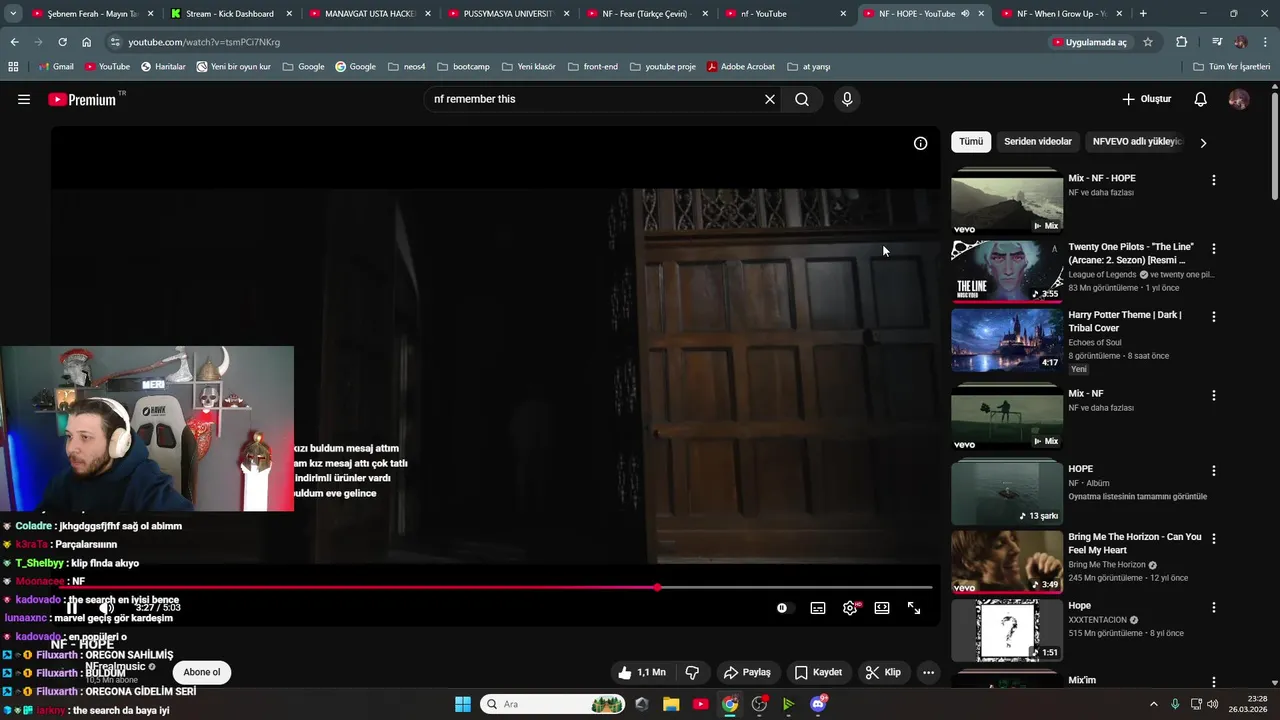Reload the page
Image resolution: width=1280 pixels, height=720 pixels.
[62, 42]
